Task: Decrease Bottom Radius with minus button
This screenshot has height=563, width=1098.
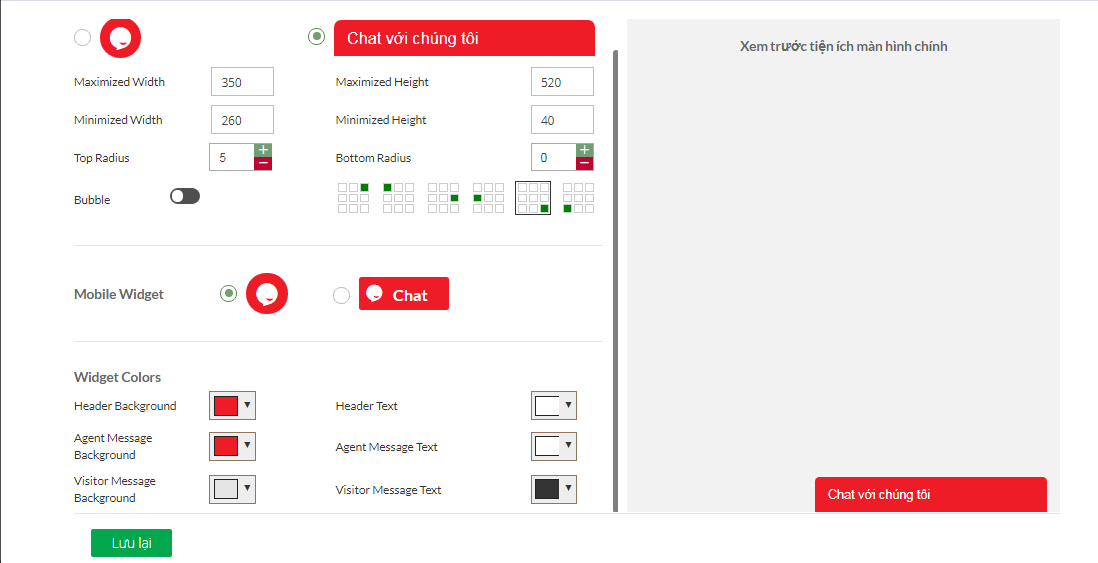Action: point(585,163)
